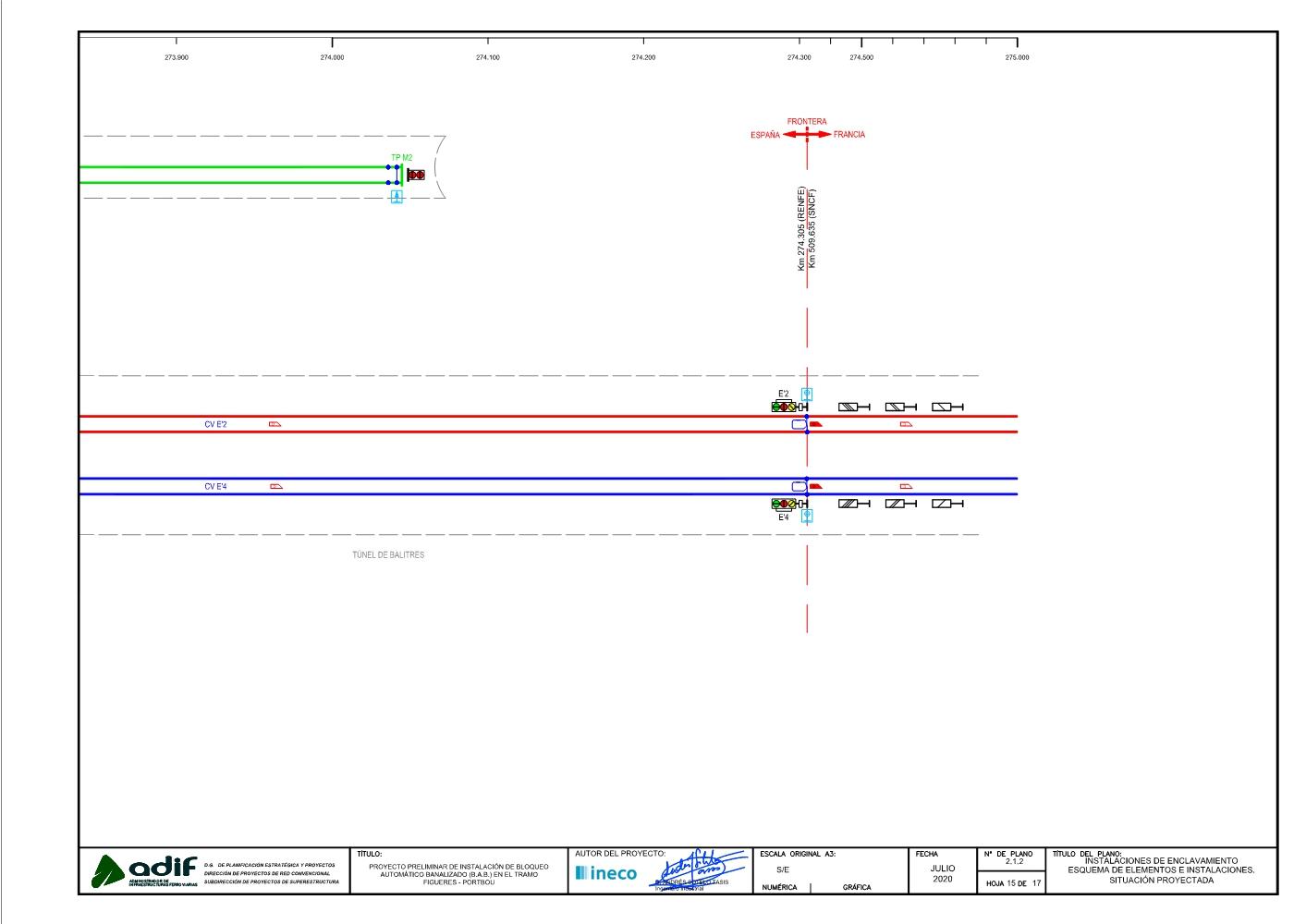Click the blue signature in the author box
Image resolution: width=1306 pixels, height=924 pixels.
(x=702, y=866)
